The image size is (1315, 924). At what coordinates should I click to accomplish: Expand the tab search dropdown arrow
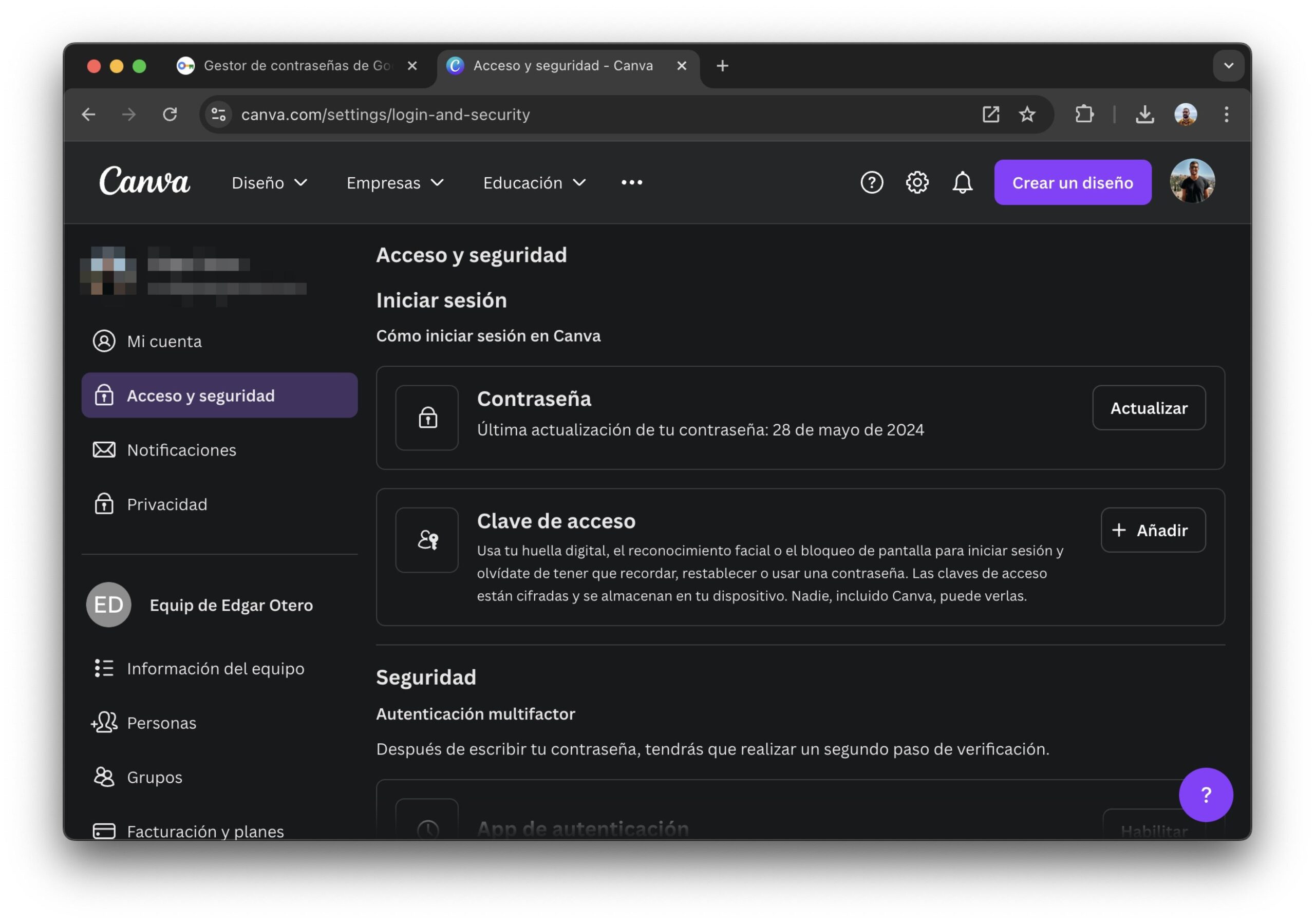[x=1228, y=66]
